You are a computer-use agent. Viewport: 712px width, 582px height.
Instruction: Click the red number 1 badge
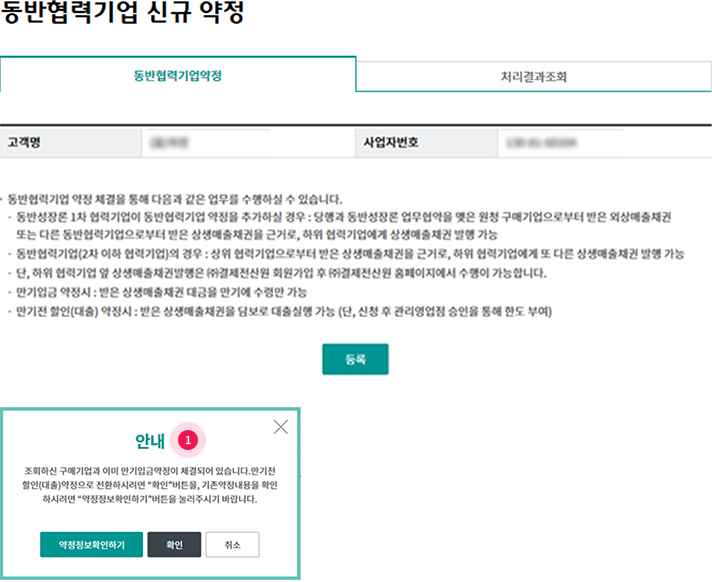[187, 439]
